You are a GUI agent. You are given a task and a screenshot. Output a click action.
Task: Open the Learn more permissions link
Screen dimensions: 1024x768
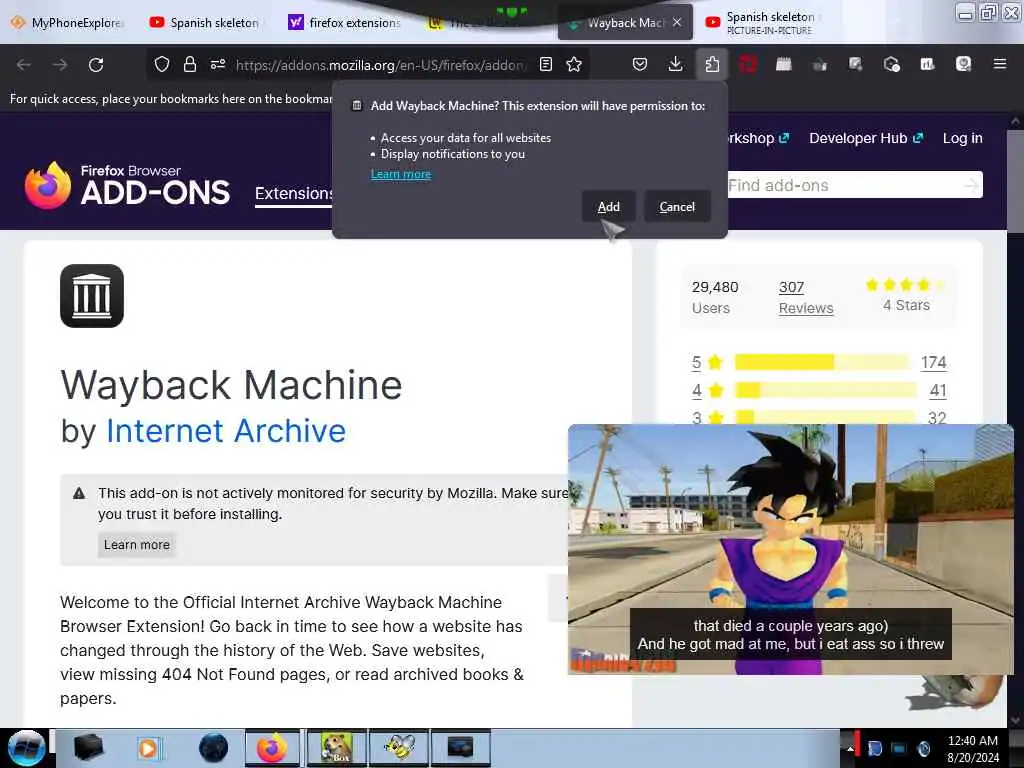click(401, 174)
